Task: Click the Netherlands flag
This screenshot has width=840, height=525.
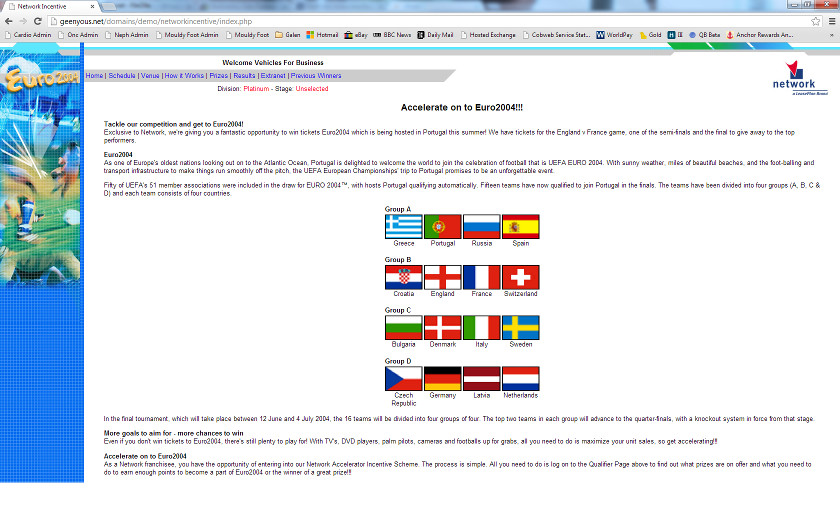Action: coord(521,379)
